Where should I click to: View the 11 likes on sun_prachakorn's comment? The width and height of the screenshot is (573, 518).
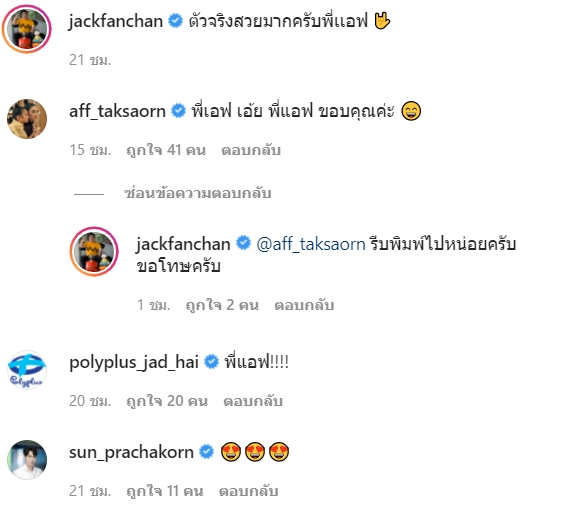tap(164, 491)
